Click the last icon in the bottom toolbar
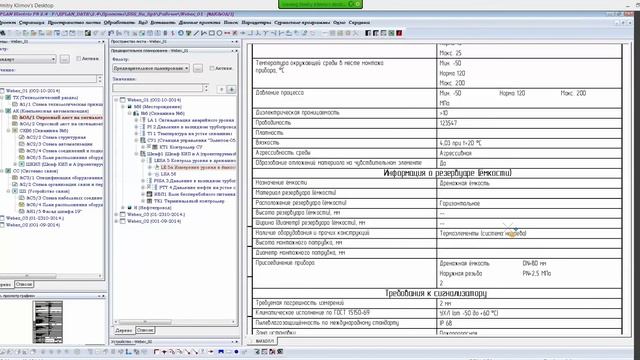Image resolution: width=640 pixels, height=360 pixels. (280, 351)
